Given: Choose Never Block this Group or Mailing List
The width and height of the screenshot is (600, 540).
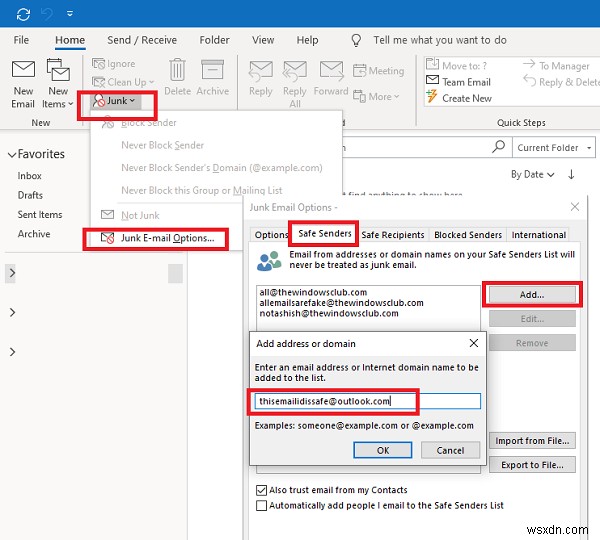Looking at the screenshot, I should 202,190.
